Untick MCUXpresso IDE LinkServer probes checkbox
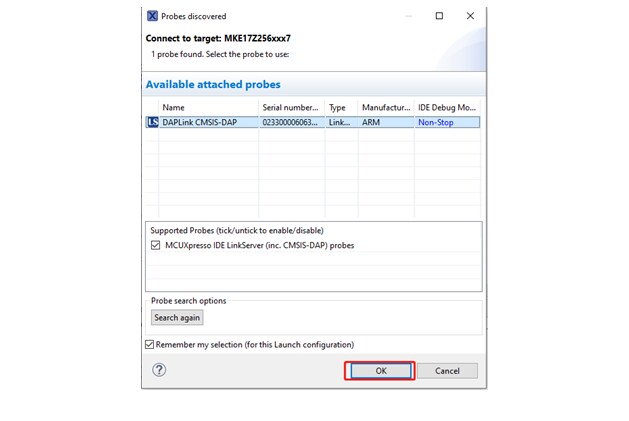Screen dimensions: 629x421 point(155,245)
